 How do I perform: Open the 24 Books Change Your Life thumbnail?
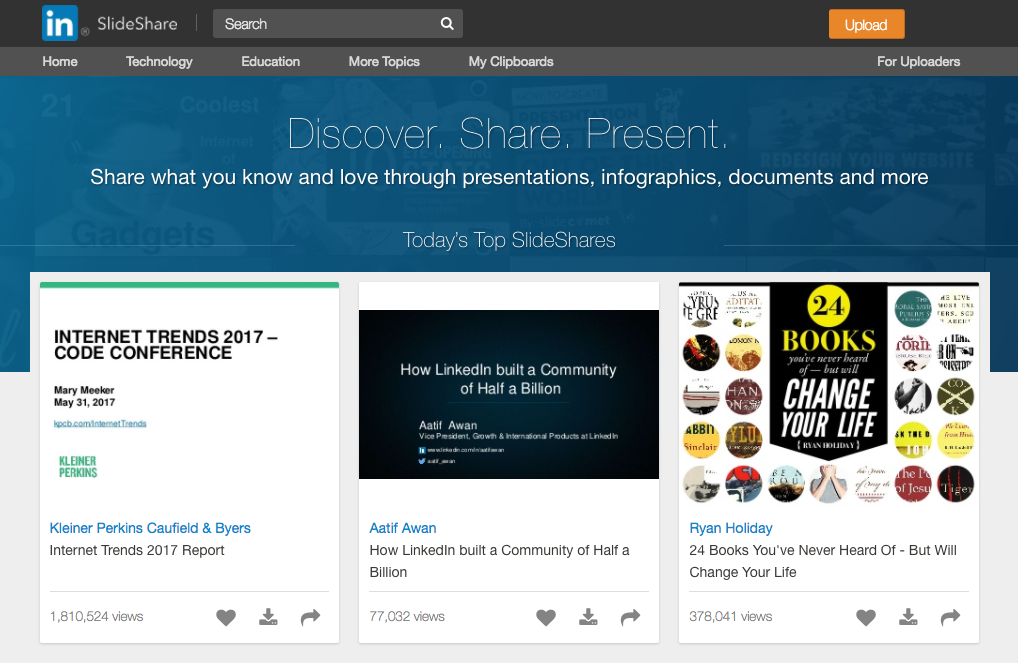pos(829,395)
